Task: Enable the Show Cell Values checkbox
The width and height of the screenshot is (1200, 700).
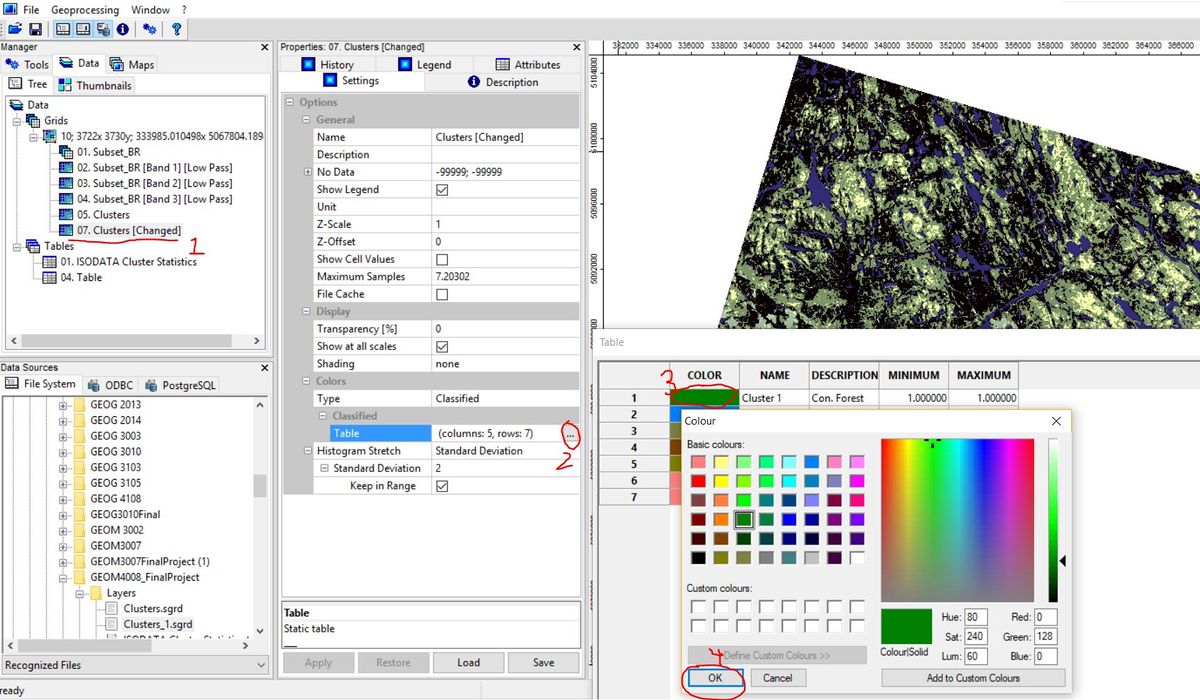Action: click(x=442, y=259)
